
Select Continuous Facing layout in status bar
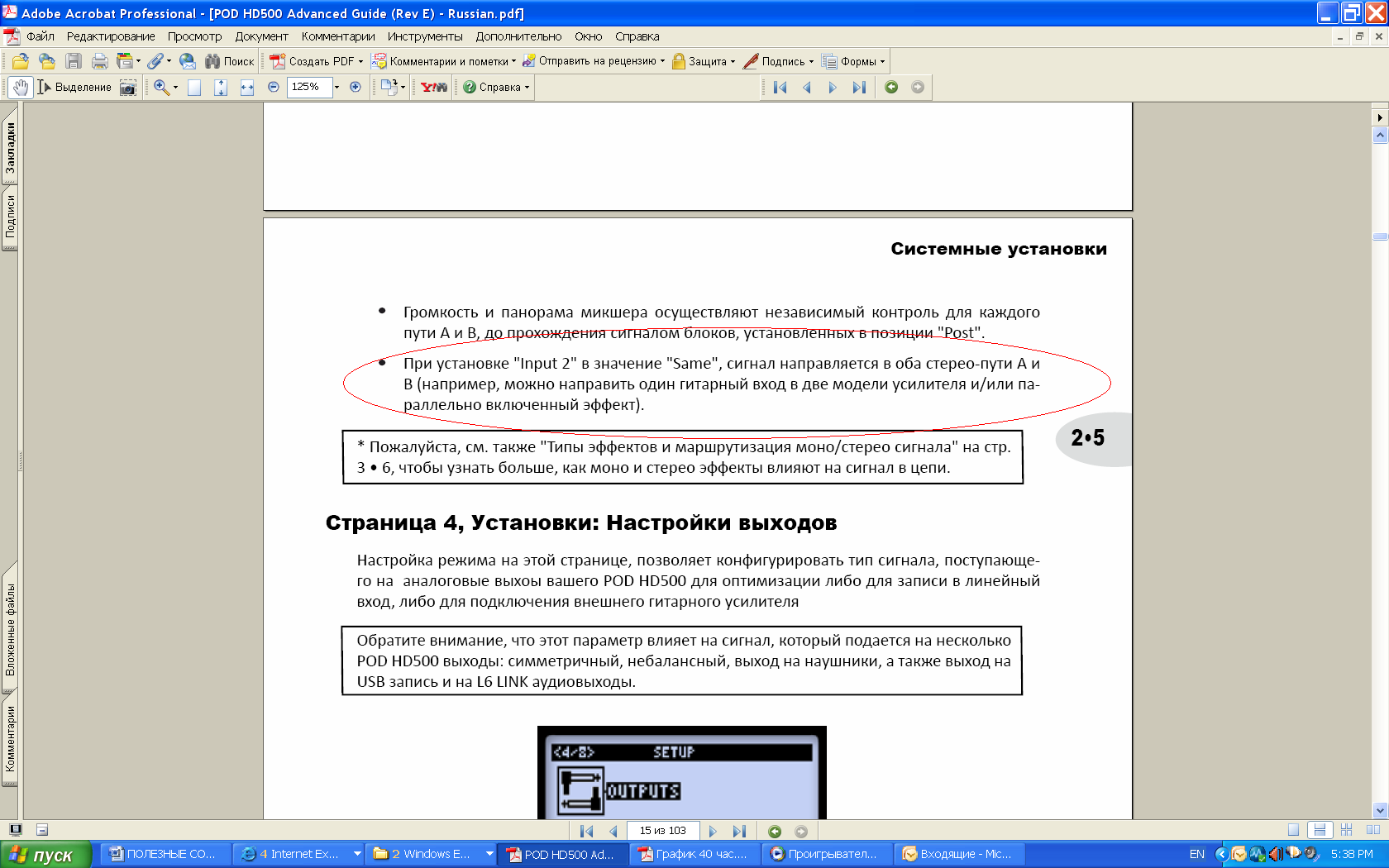(x=1347, y=830)
